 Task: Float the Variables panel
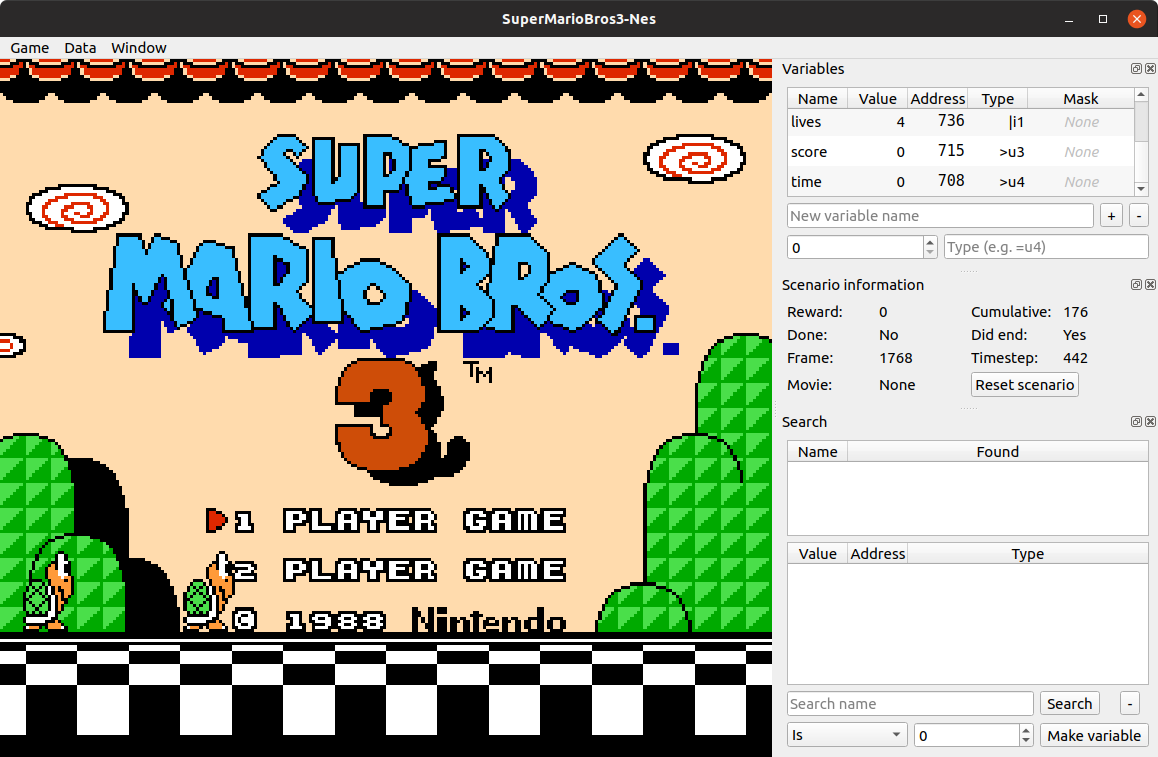coord(1137,69)
